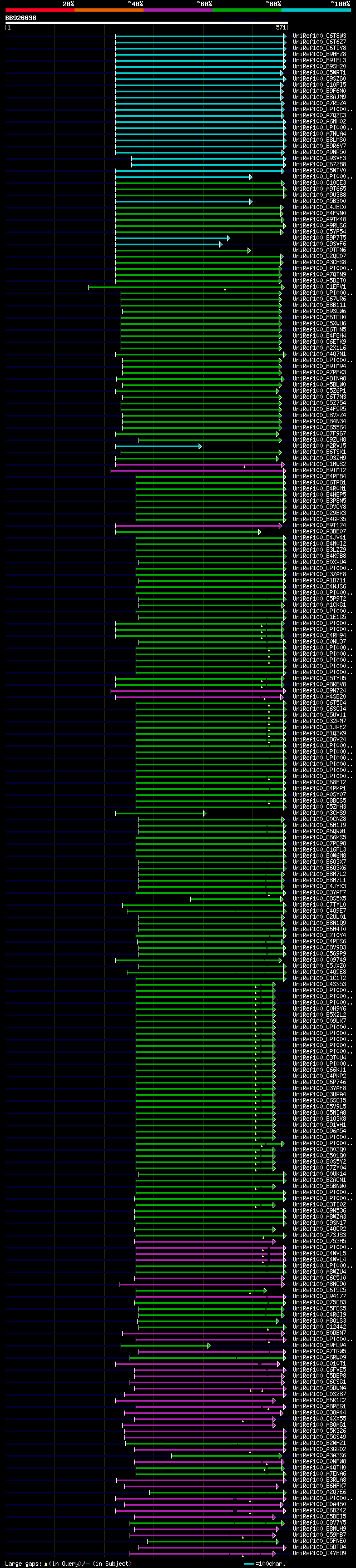
Task: Click the cyan alignment bar for UniRef100_C6T6Z7
Action: [x=200, y=42]
